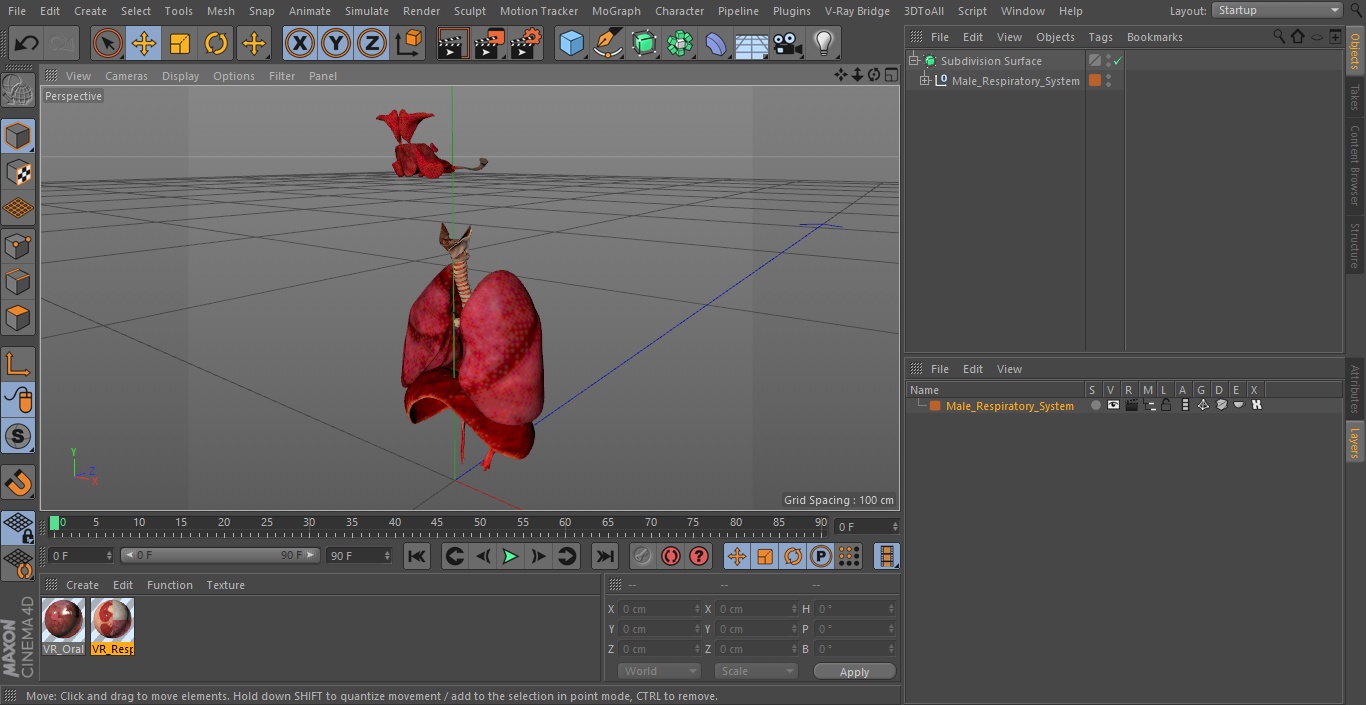Open the material manager Texture menu
This screenshot has height=705, width=1366.
225,585
